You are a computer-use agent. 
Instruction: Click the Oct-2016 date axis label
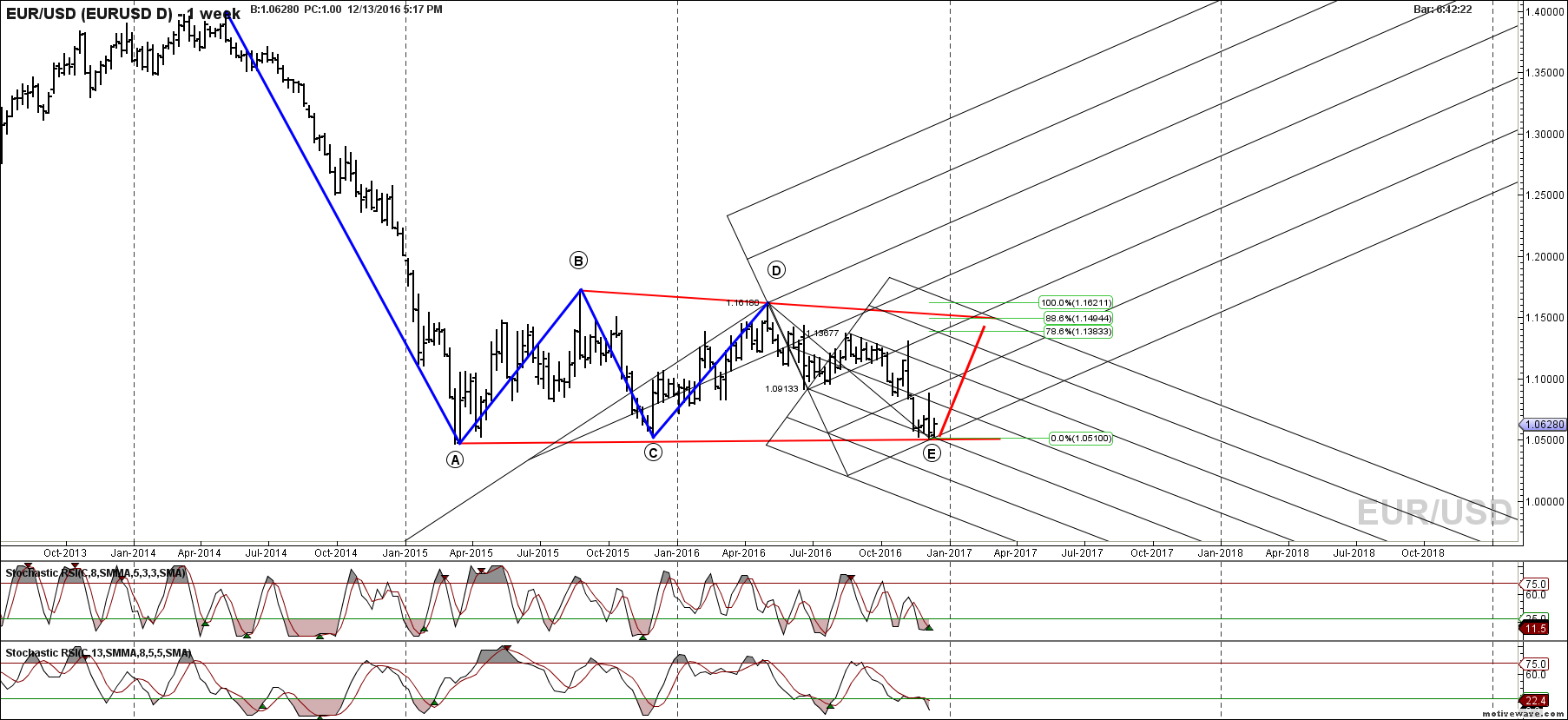pyautogui.click(x=880, y=553)
